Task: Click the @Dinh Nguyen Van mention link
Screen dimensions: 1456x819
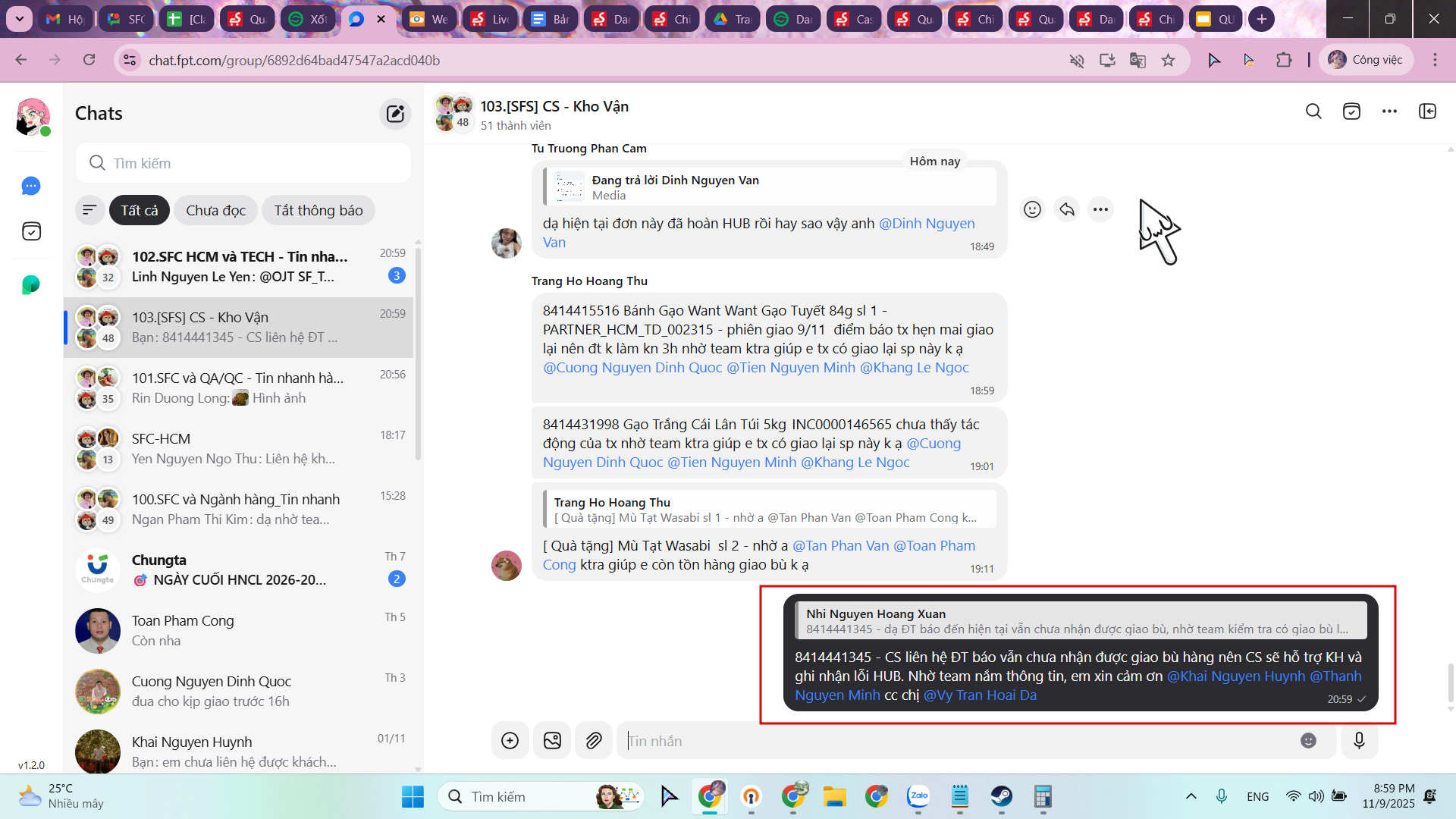Action: tap(926, 224)
